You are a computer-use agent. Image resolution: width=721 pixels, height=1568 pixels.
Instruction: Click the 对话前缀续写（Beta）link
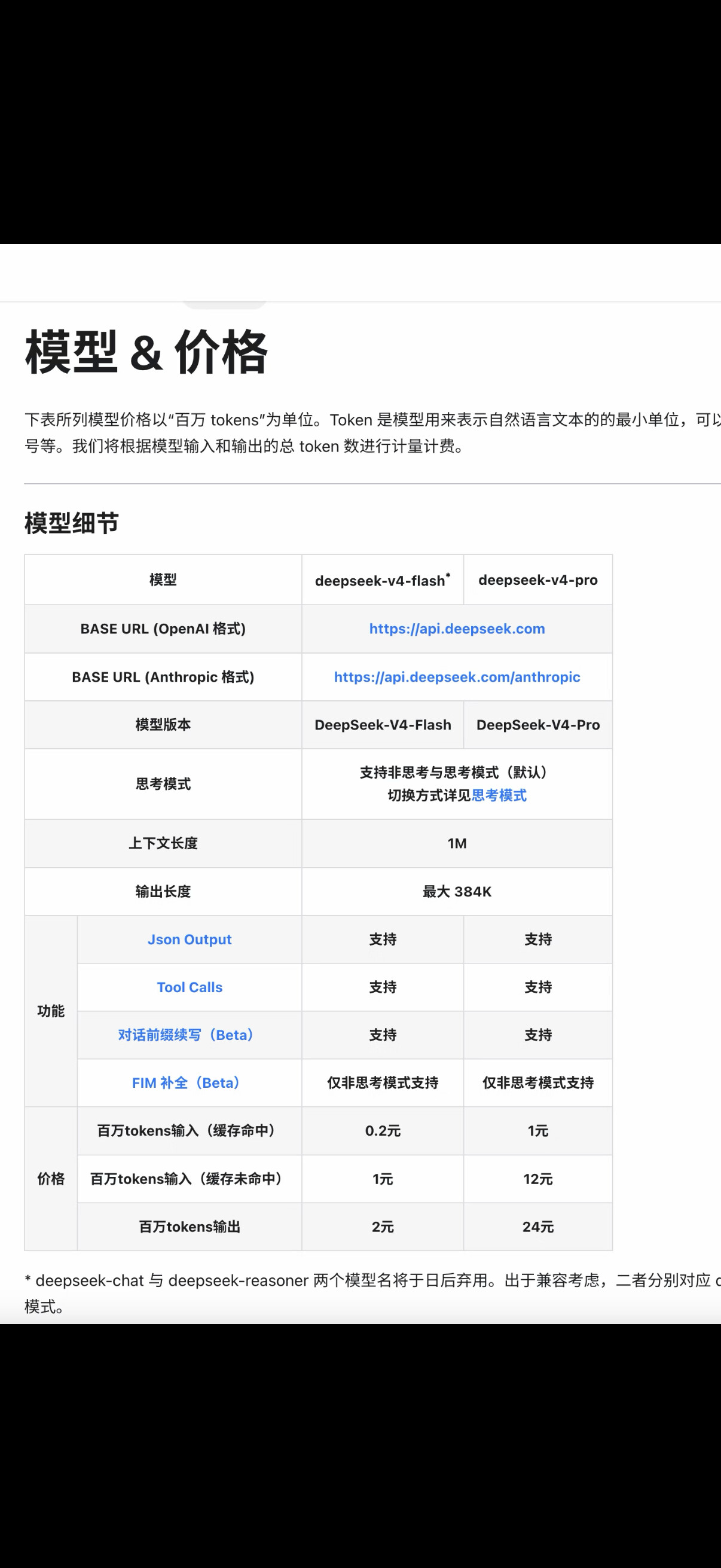click(x=185, y=1035)
